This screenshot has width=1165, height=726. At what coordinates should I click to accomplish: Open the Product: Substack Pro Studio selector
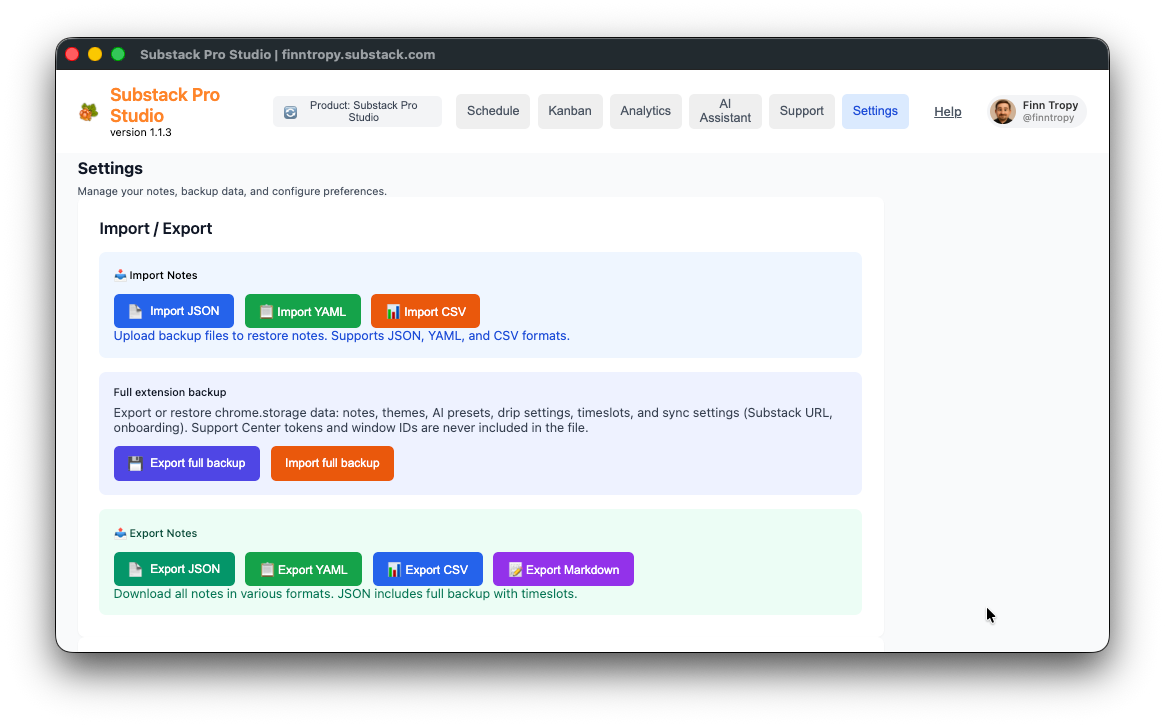357,111
